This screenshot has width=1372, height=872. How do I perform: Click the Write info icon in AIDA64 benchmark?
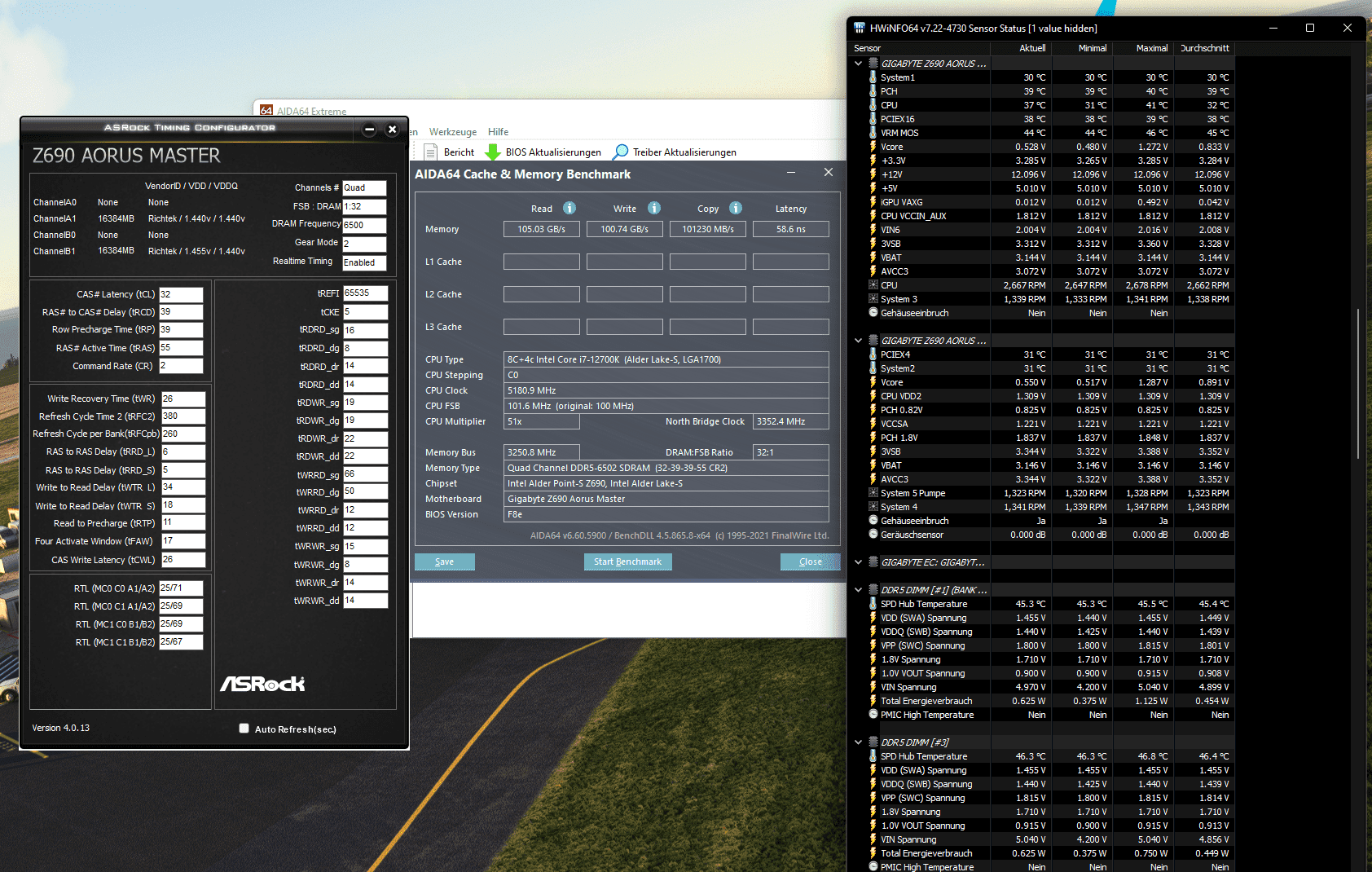click(654, 208)
